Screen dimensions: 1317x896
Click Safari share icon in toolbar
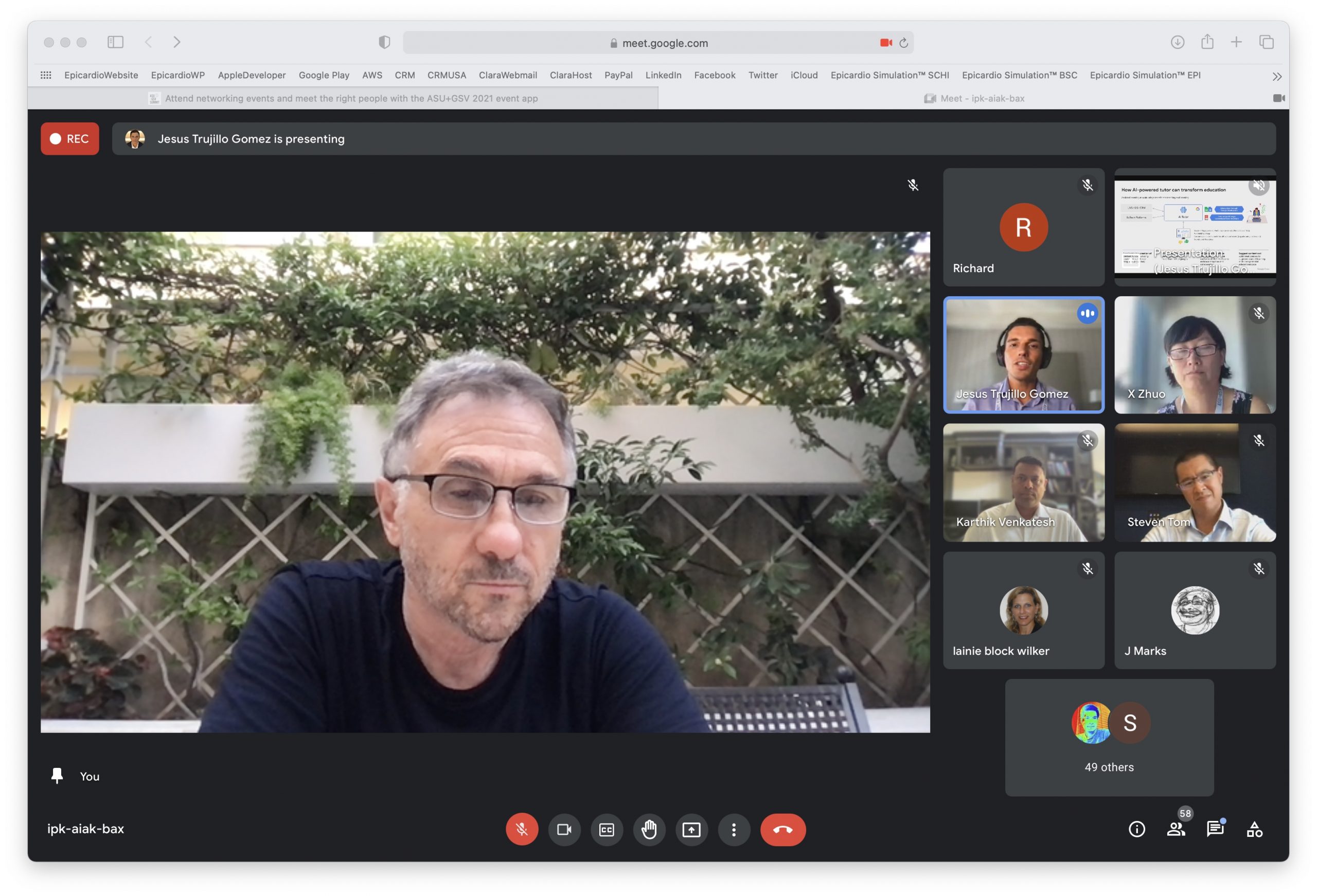tap(1207, 42)
